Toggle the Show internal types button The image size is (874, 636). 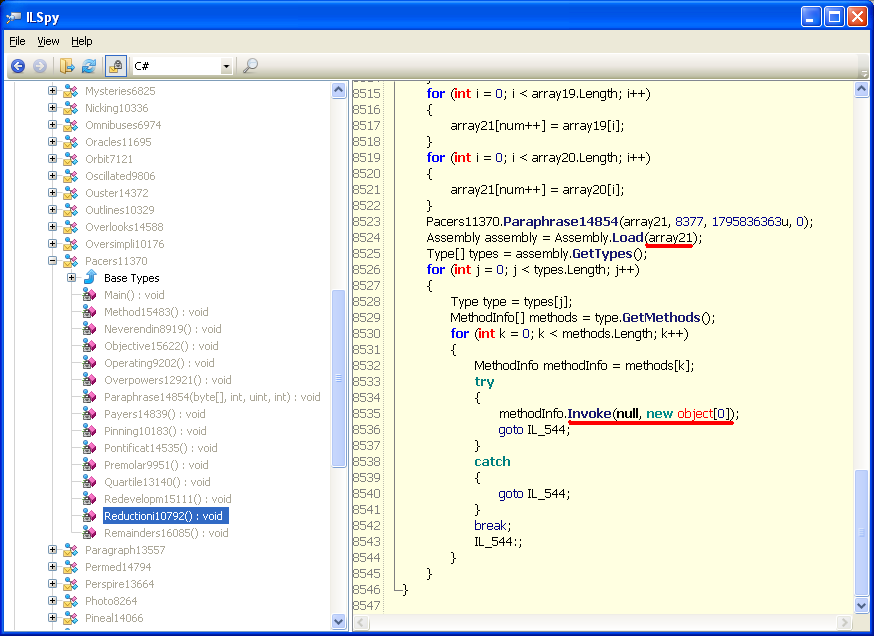[116, 66]
